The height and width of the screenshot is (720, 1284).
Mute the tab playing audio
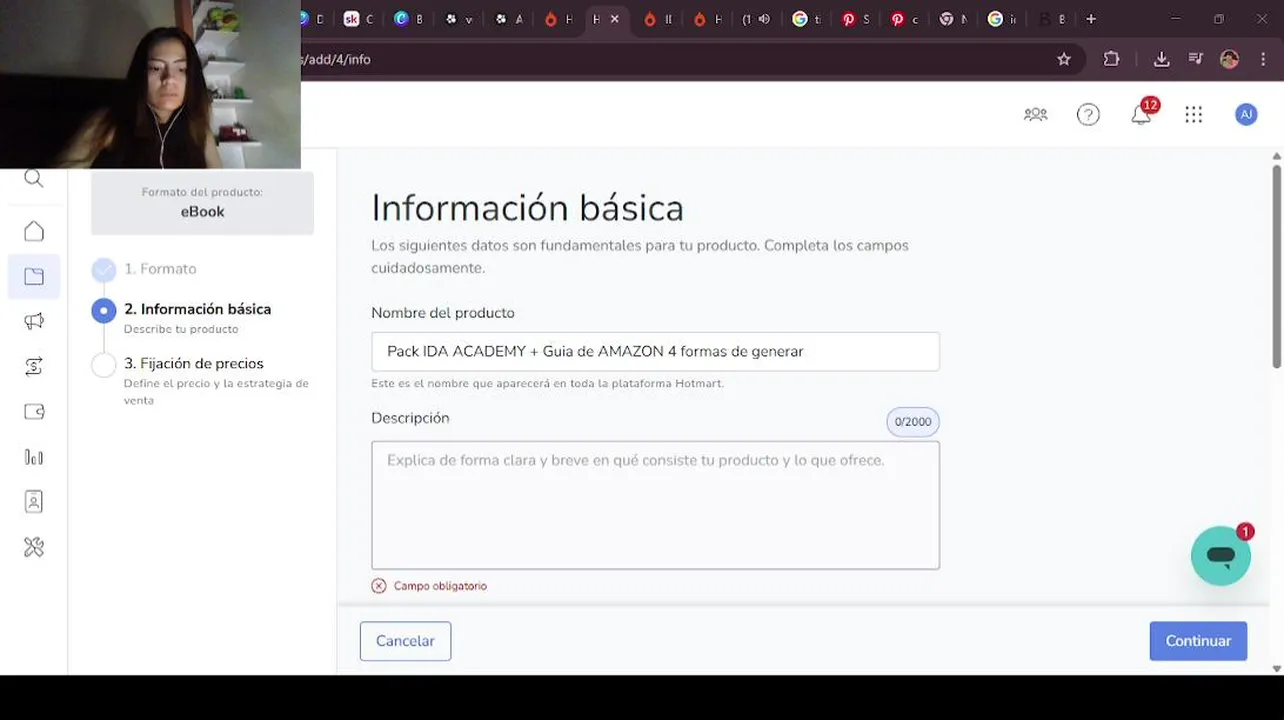(x=764, y=19)
